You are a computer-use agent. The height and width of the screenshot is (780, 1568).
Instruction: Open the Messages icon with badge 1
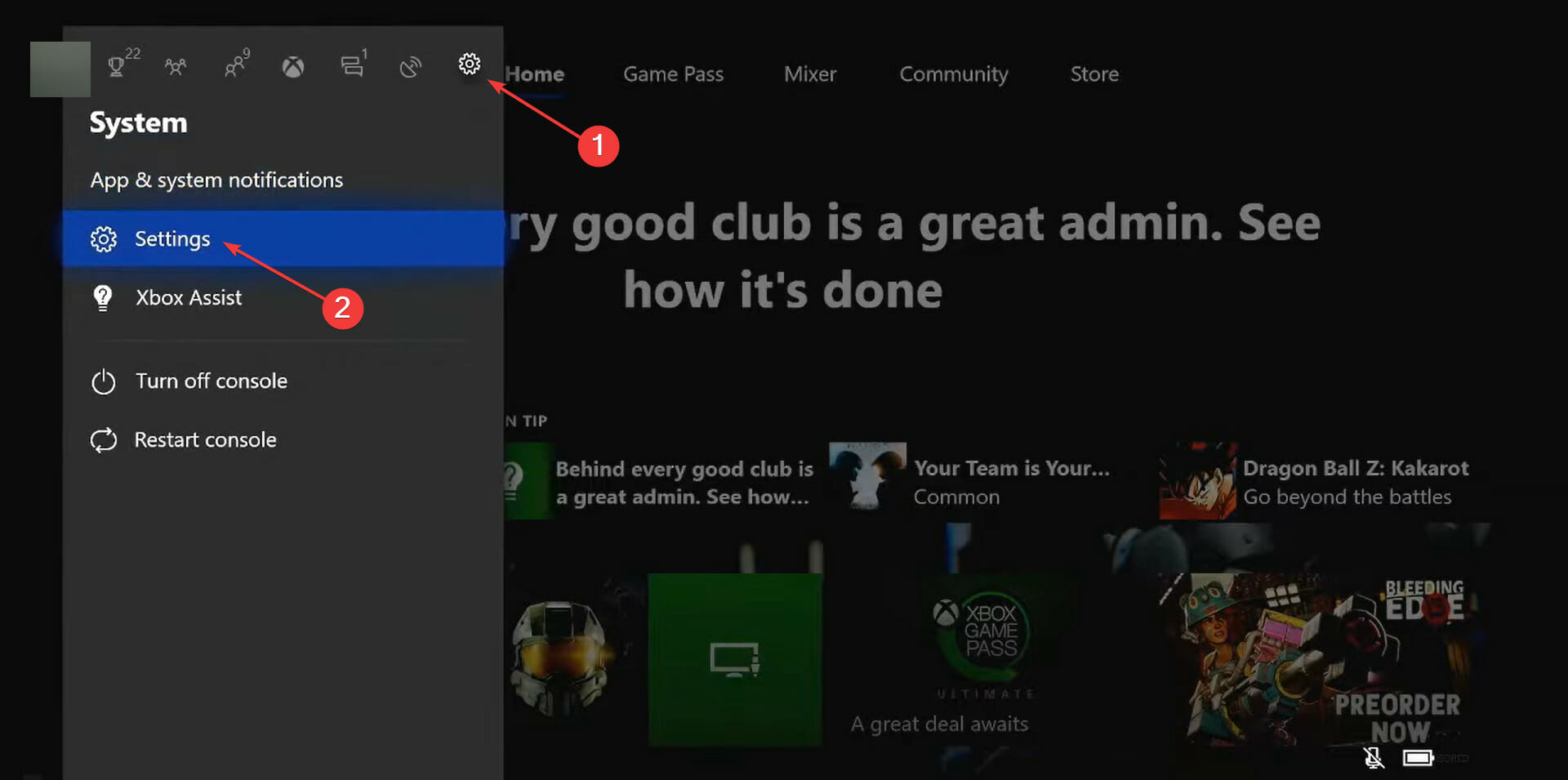point(352,66)
